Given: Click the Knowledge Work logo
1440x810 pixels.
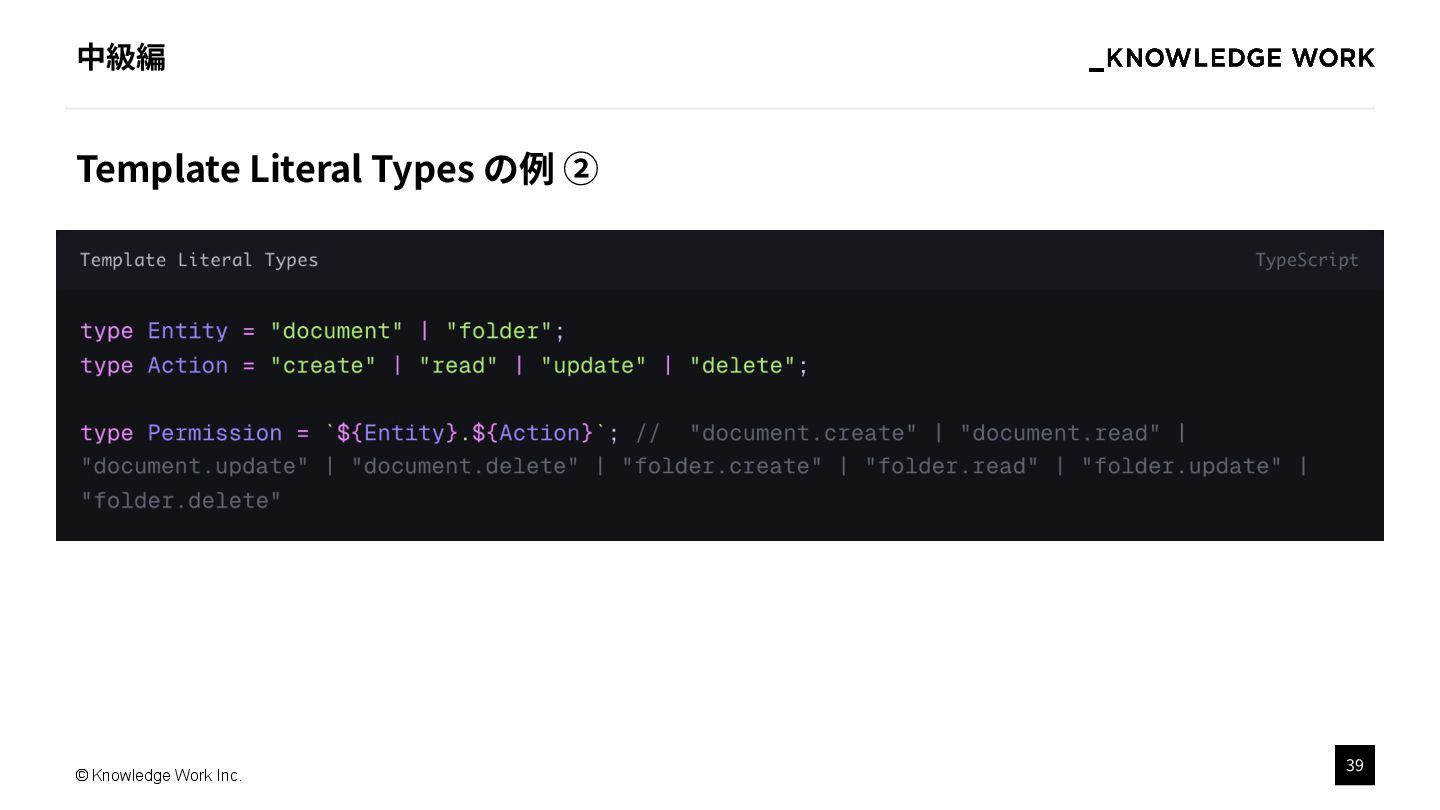Looking at the screenshot, I should click(1231, 58).
